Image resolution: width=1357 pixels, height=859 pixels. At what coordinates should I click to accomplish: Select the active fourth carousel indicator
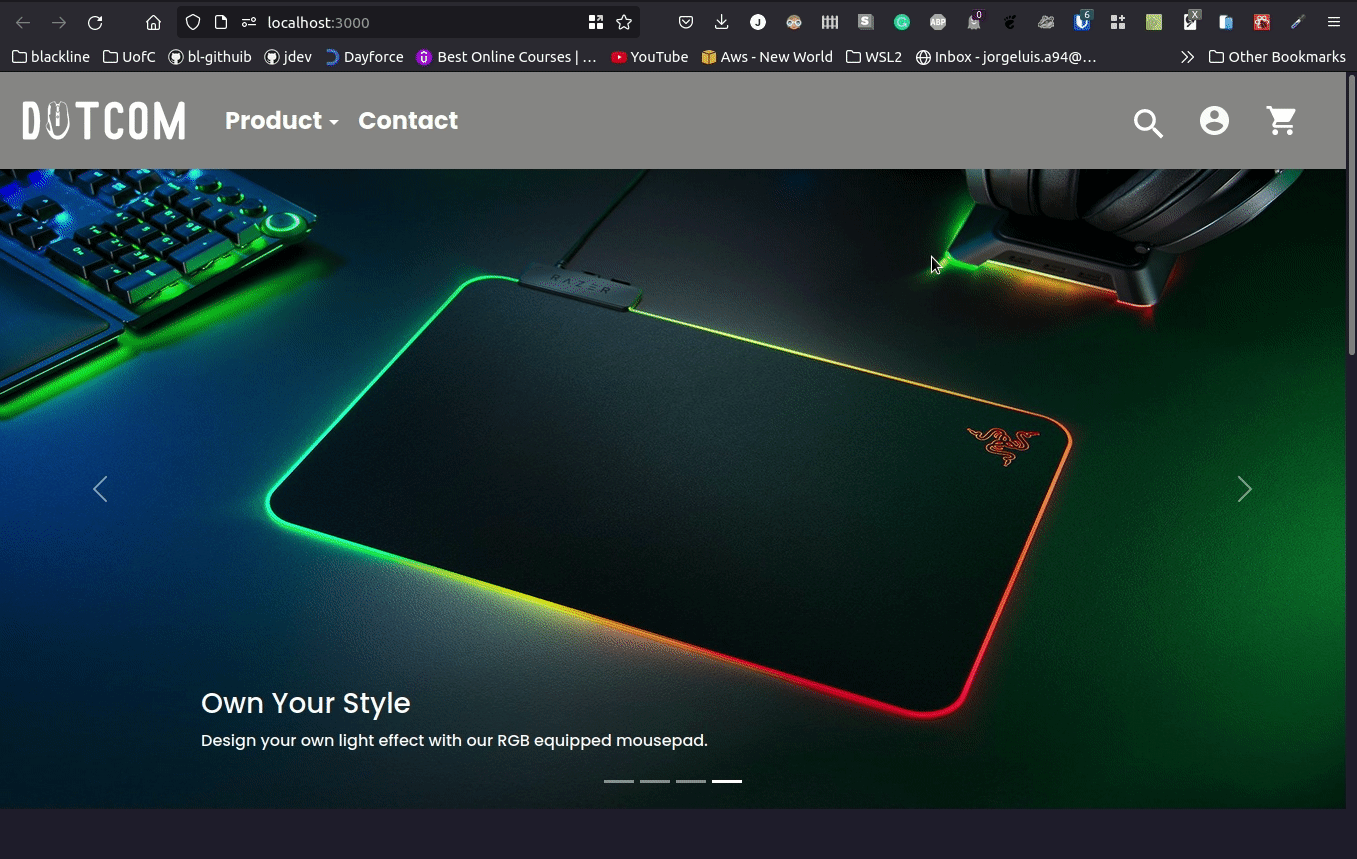(727, 781)
